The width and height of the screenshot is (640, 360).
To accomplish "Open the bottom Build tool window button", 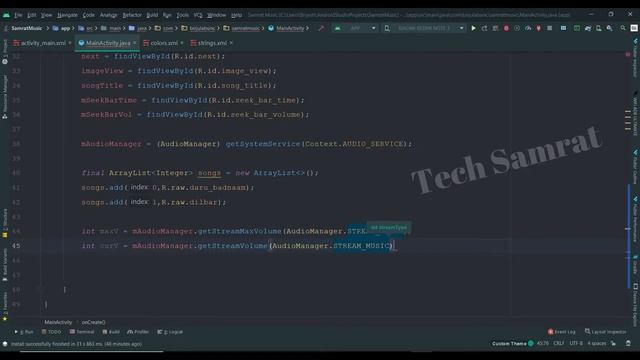I will (111, 332).
